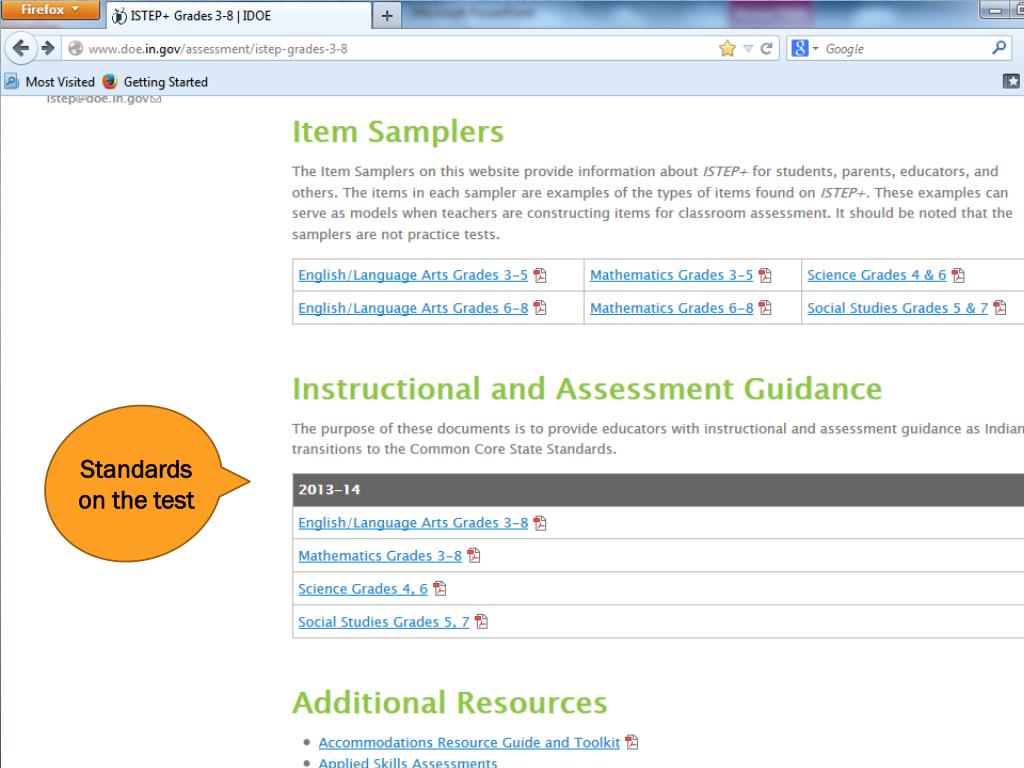This screenshot has height=768, width=1024.
Task: Click the PDF icon beside English/Language Arts Grades 3-5
Action: (540, 275)
